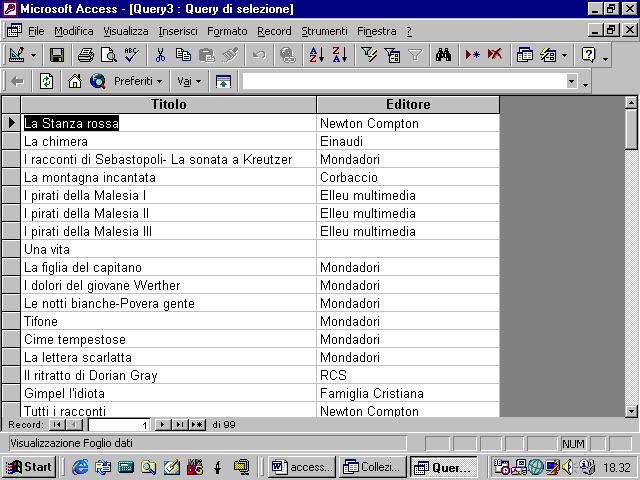Select the Titolo column header
The height and width of the screenshot is (480, 640).
[x=169, y=104]
